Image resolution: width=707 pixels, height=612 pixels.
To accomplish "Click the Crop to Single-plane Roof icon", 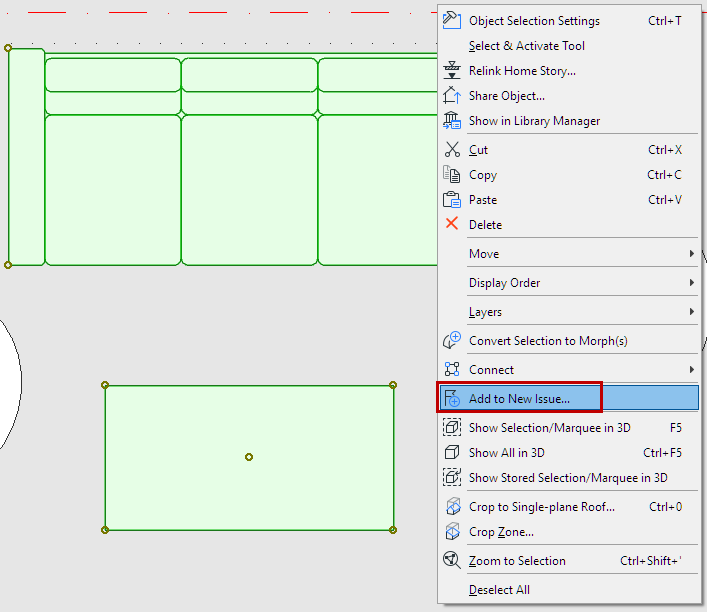I will point(452,506).
